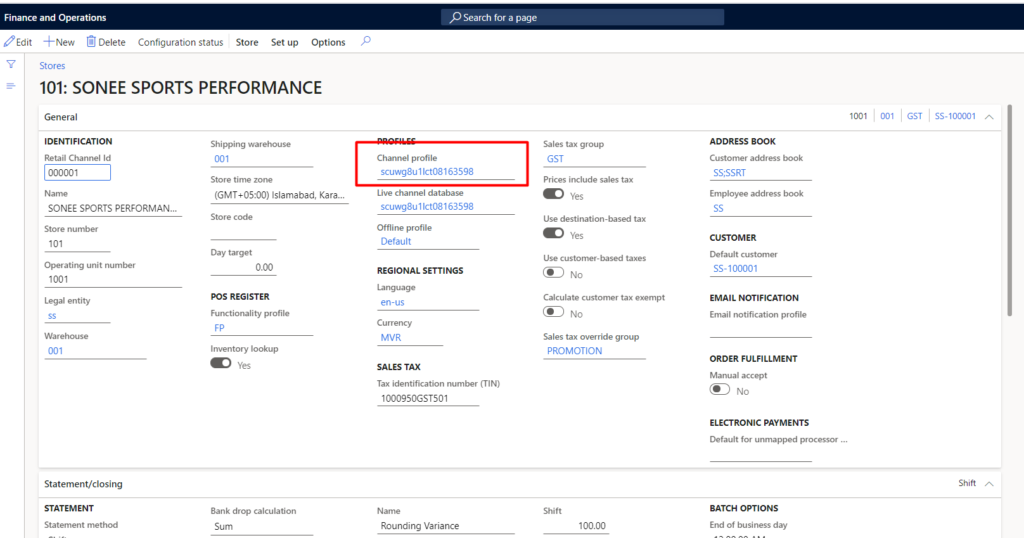Screen dimensions: 1024x538
Task: Click the store Name field
Action: [113, 208]
